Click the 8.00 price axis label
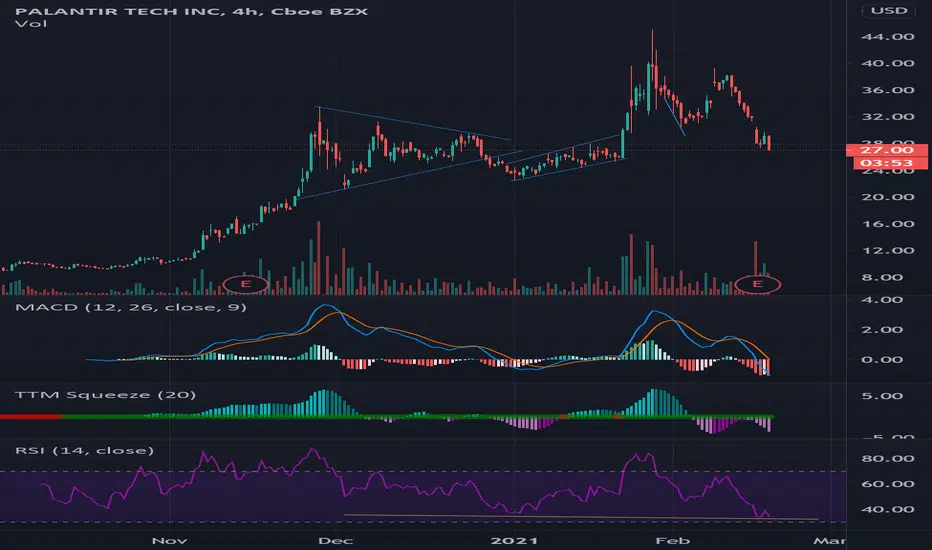Image resolution: width=932 pixels, height=550 pixels. point(882,278)
